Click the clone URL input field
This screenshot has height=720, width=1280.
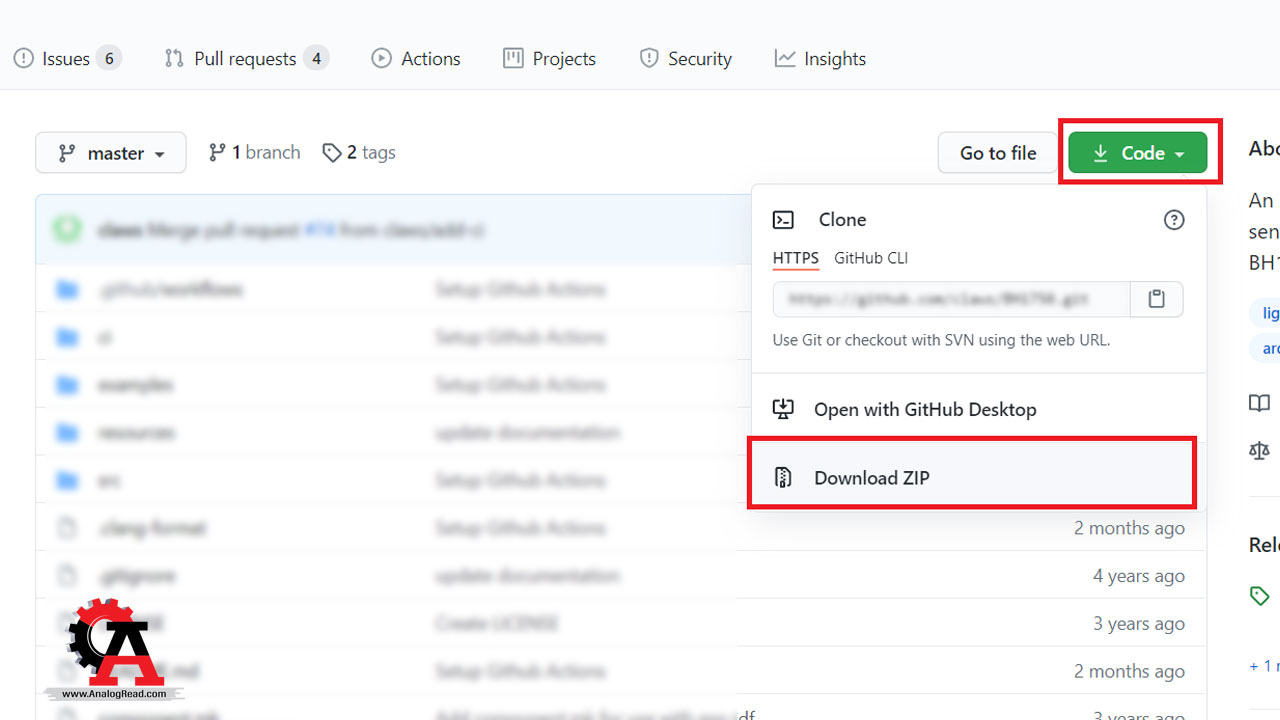coord(951,299)
